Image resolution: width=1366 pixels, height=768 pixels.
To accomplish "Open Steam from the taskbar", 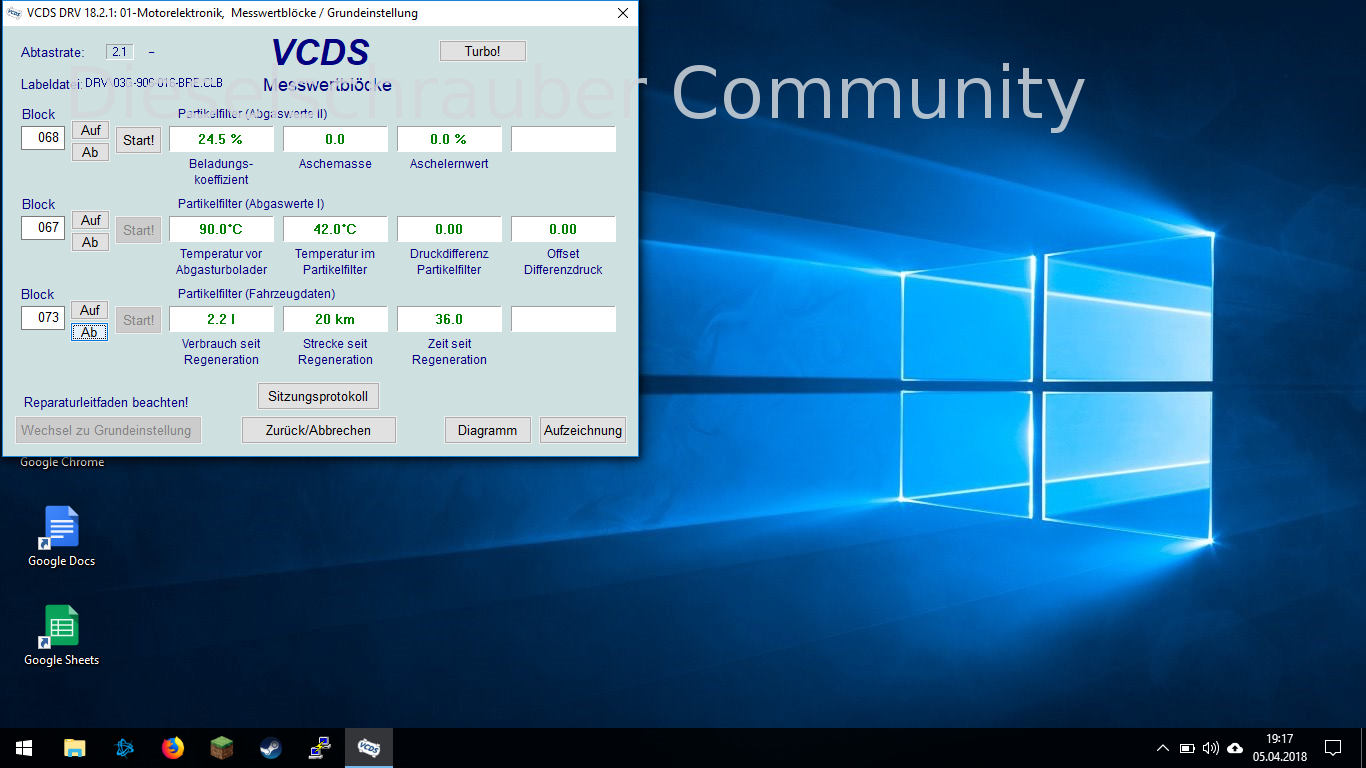I will [271, 748].
